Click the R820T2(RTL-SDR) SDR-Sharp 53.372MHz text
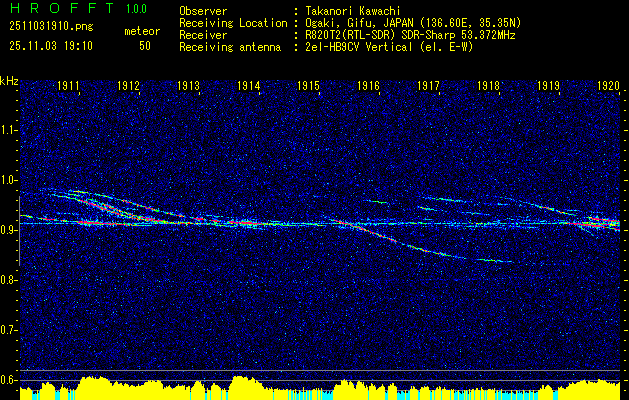The image size is (629, 400). pyautogui.click(x=410, y=35)
